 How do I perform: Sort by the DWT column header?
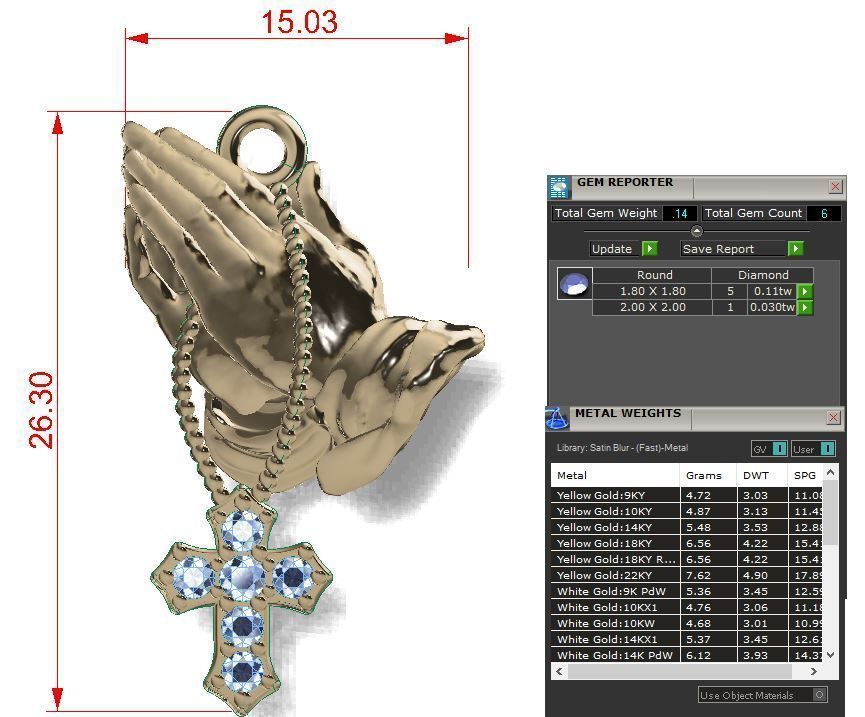point(762,475)
